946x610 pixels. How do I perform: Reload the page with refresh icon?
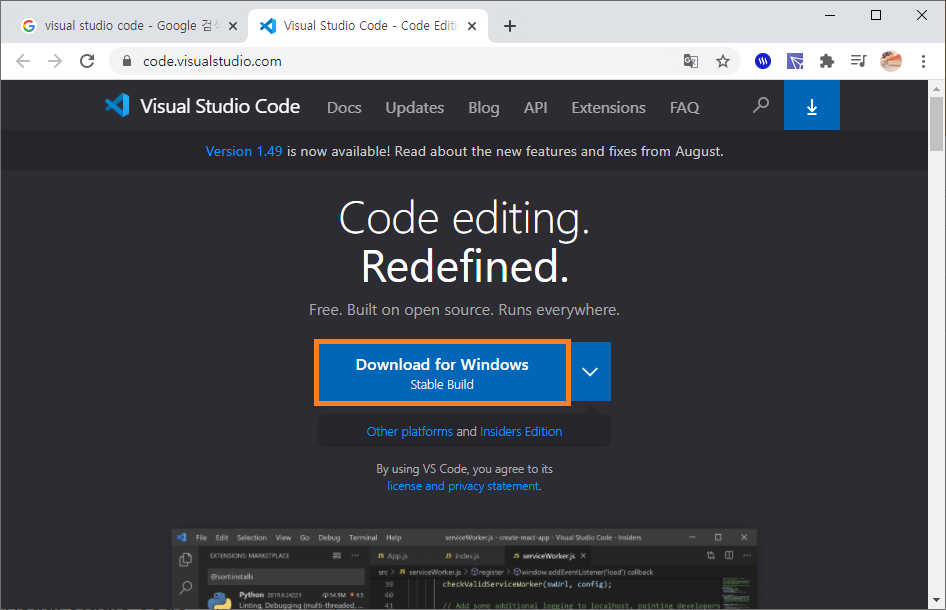(x=87, y=61)
